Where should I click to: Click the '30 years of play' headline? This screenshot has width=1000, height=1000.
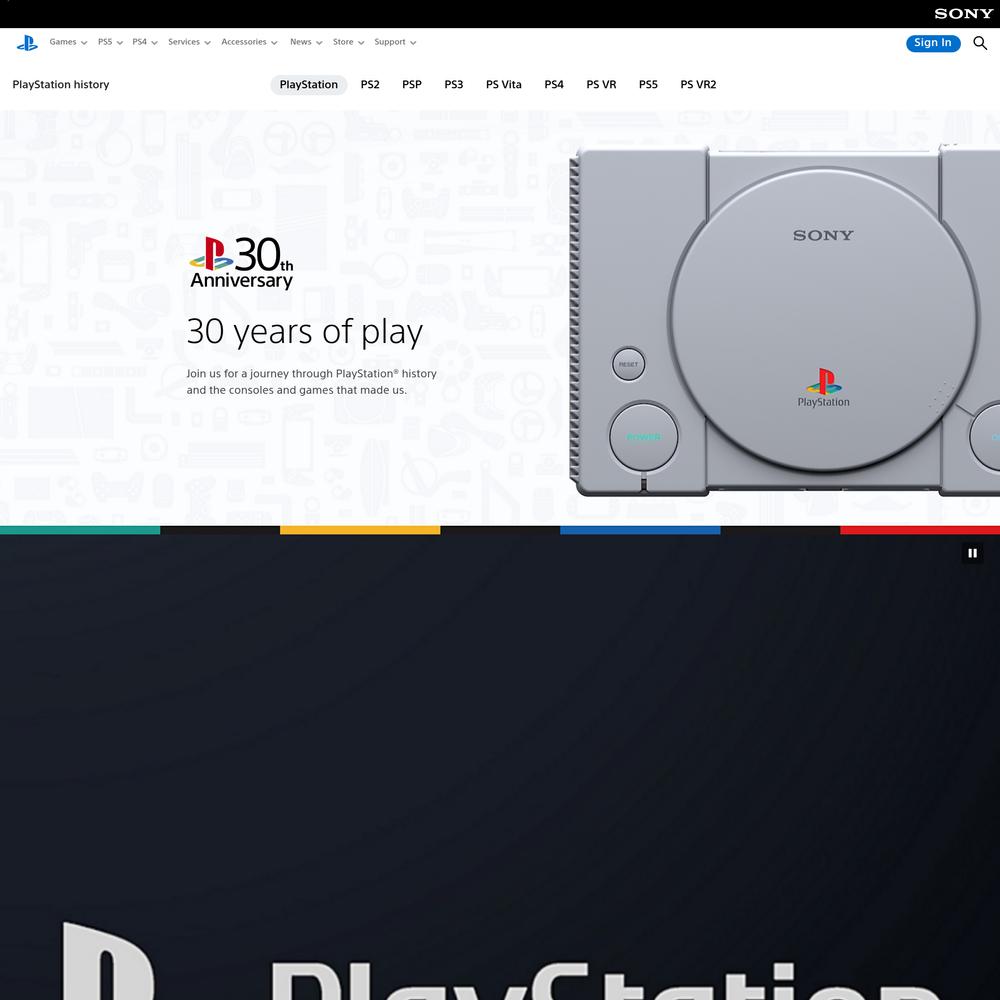point(305,332)
